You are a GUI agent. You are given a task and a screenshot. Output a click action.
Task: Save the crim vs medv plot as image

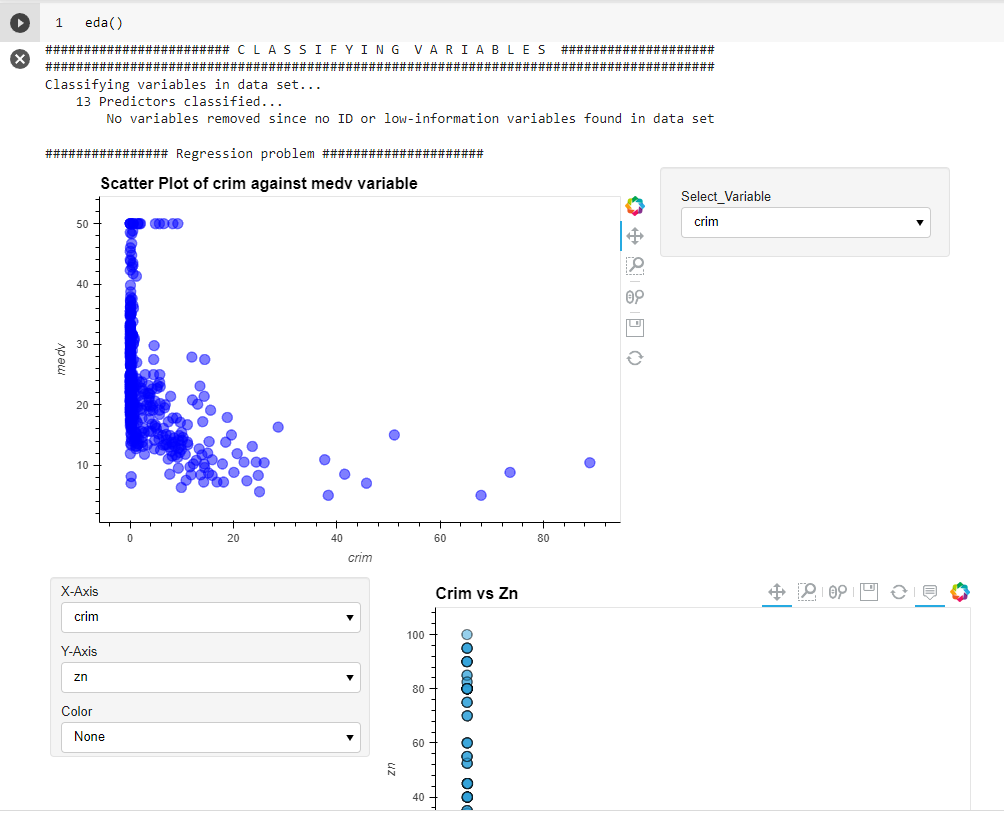click(x=635, y=327)
